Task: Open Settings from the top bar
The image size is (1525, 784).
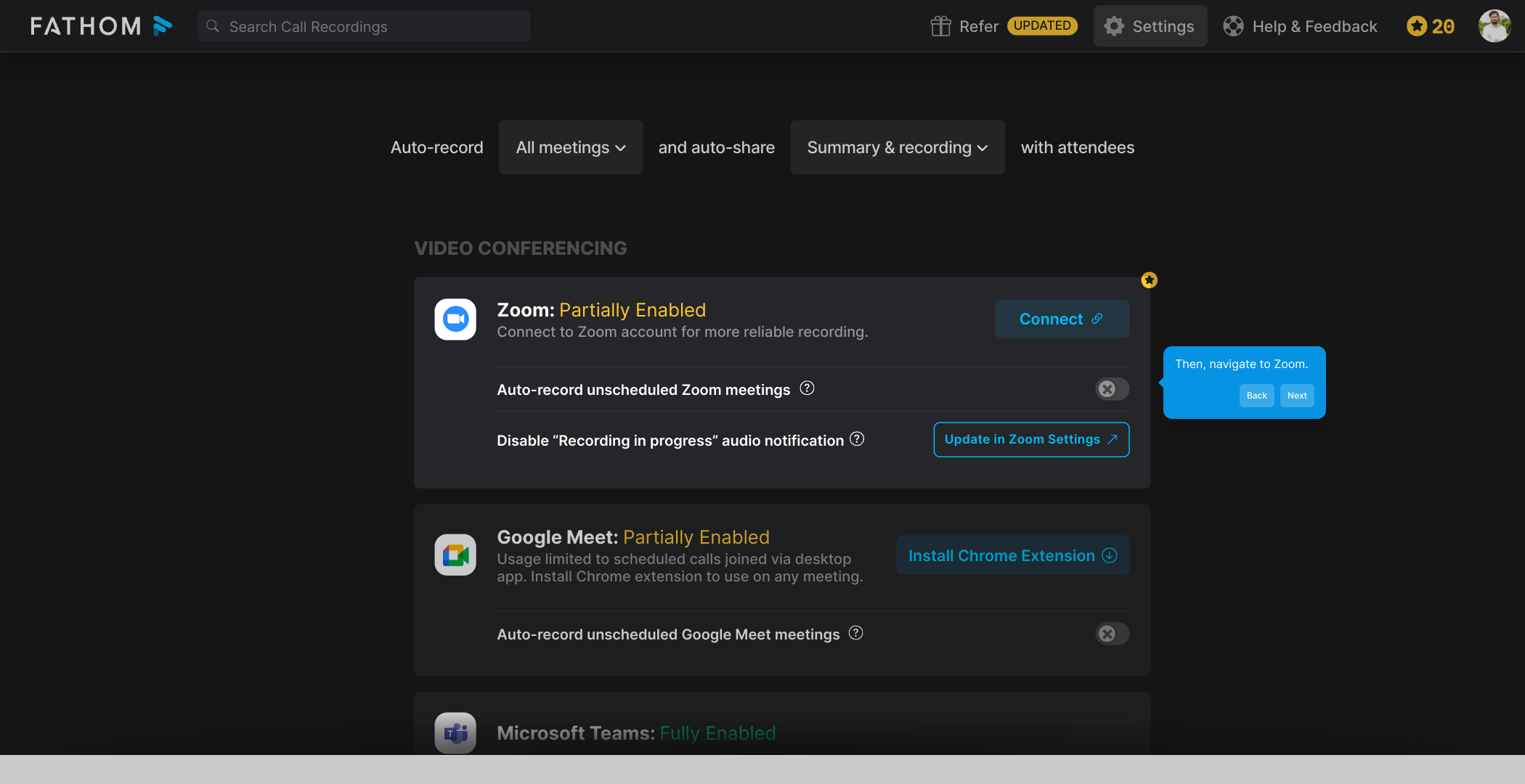Action: [1150, 26]
